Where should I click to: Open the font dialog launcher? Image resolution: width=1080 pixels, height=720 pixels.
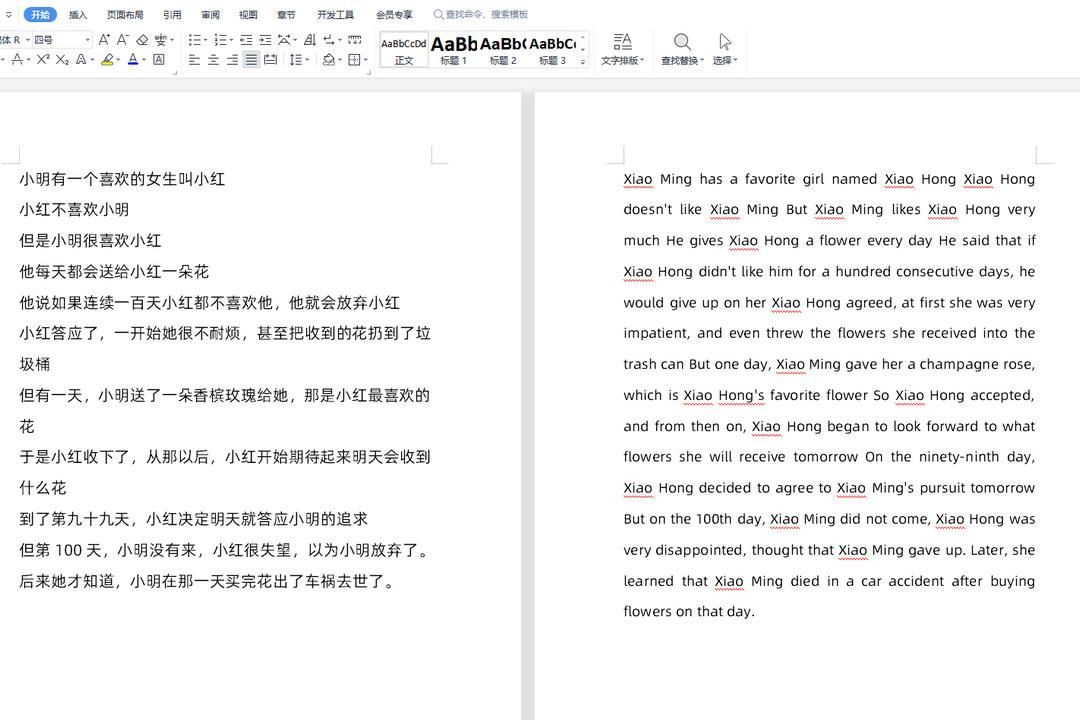[175, 72]
